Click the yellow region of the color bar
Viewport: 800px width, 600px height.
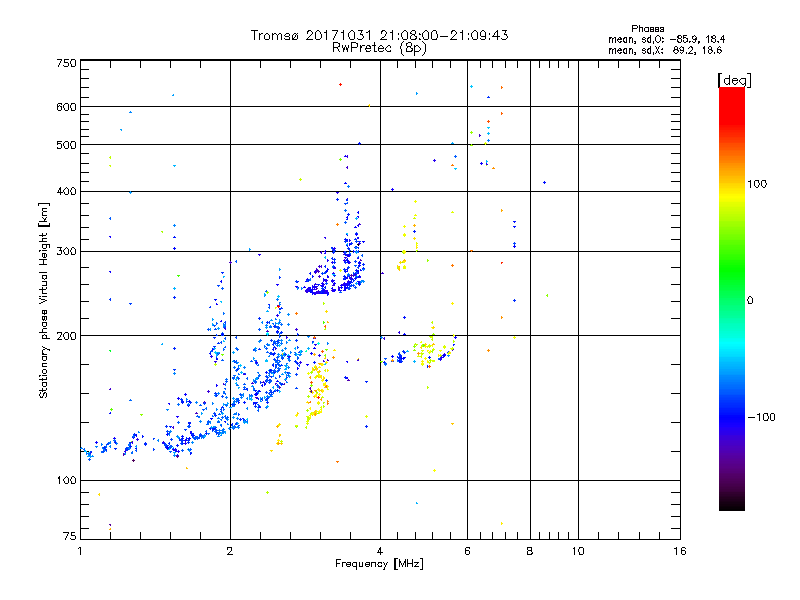tap(732, 196)
